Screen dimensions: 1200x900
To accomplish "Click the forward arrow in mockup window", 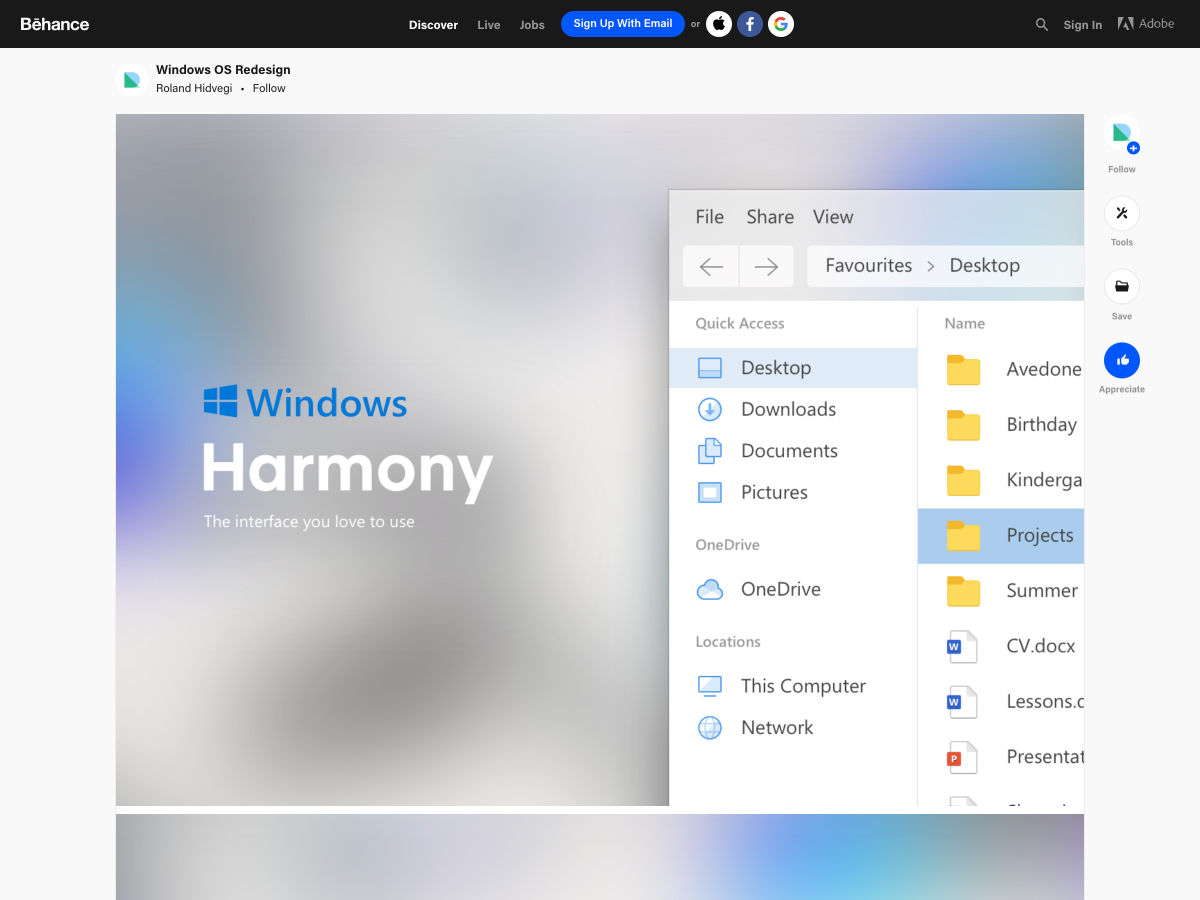I will point(766,266).
